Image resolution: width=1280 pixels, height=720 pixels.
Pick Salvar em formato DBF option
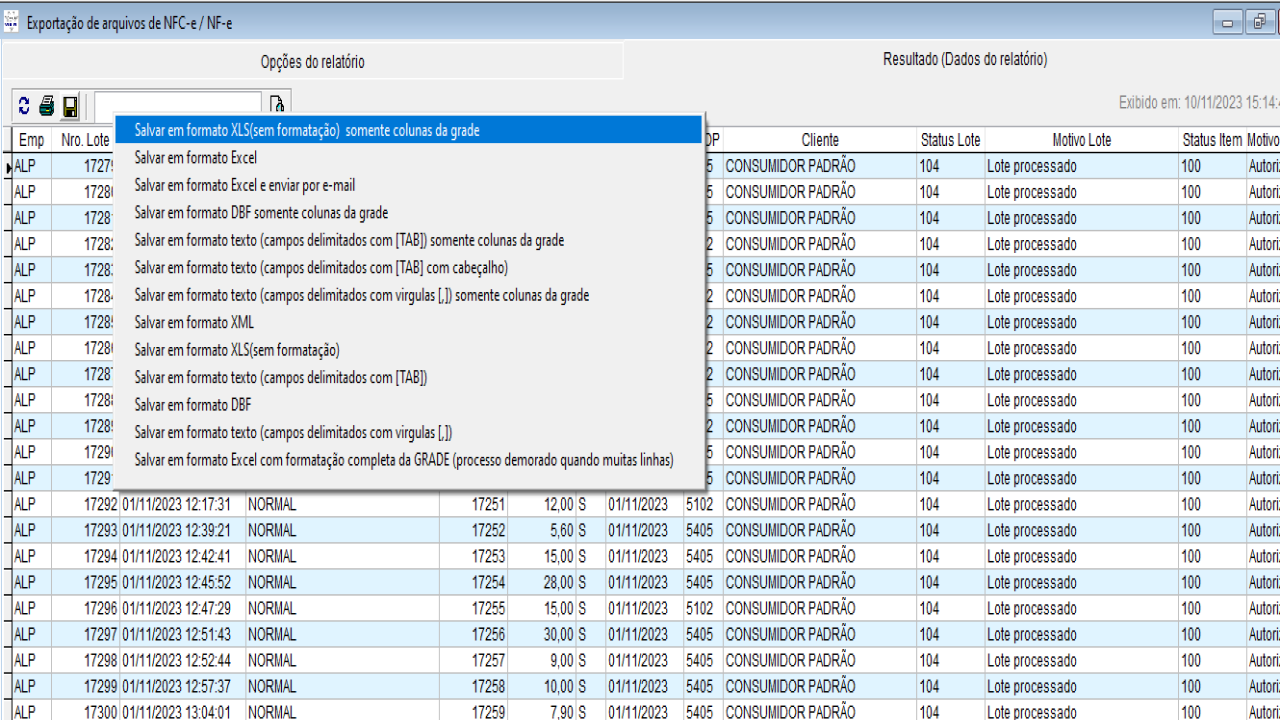pos(193,405)
